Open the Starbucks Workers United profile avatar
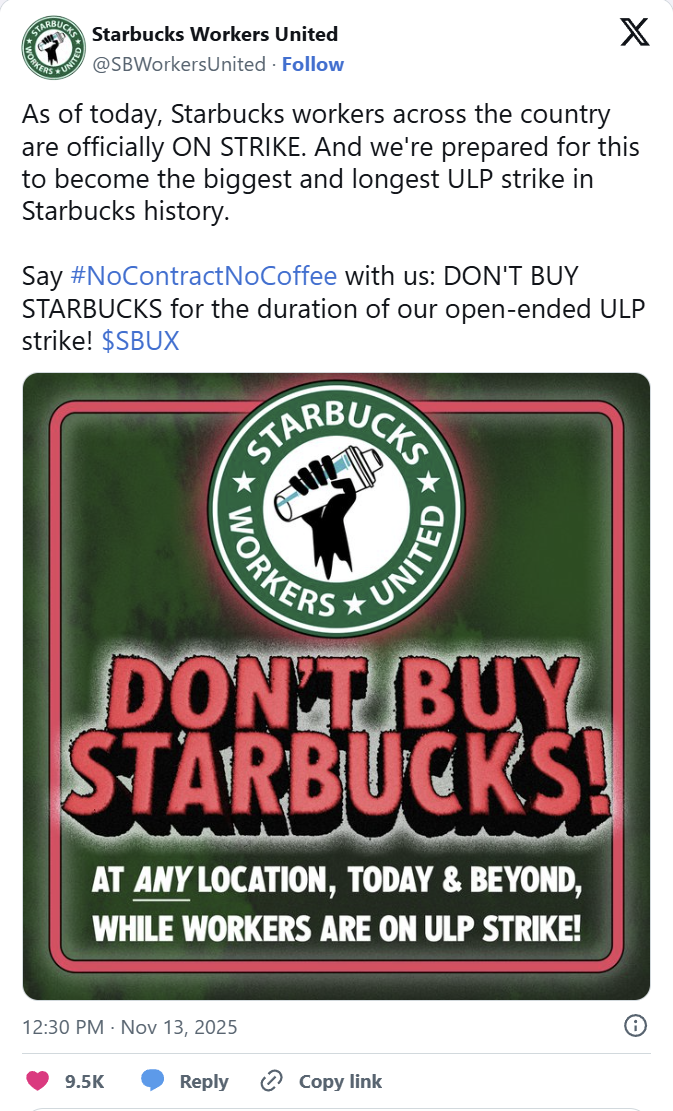This screenshot has width=673, height=1111. (x=53, y=48)
